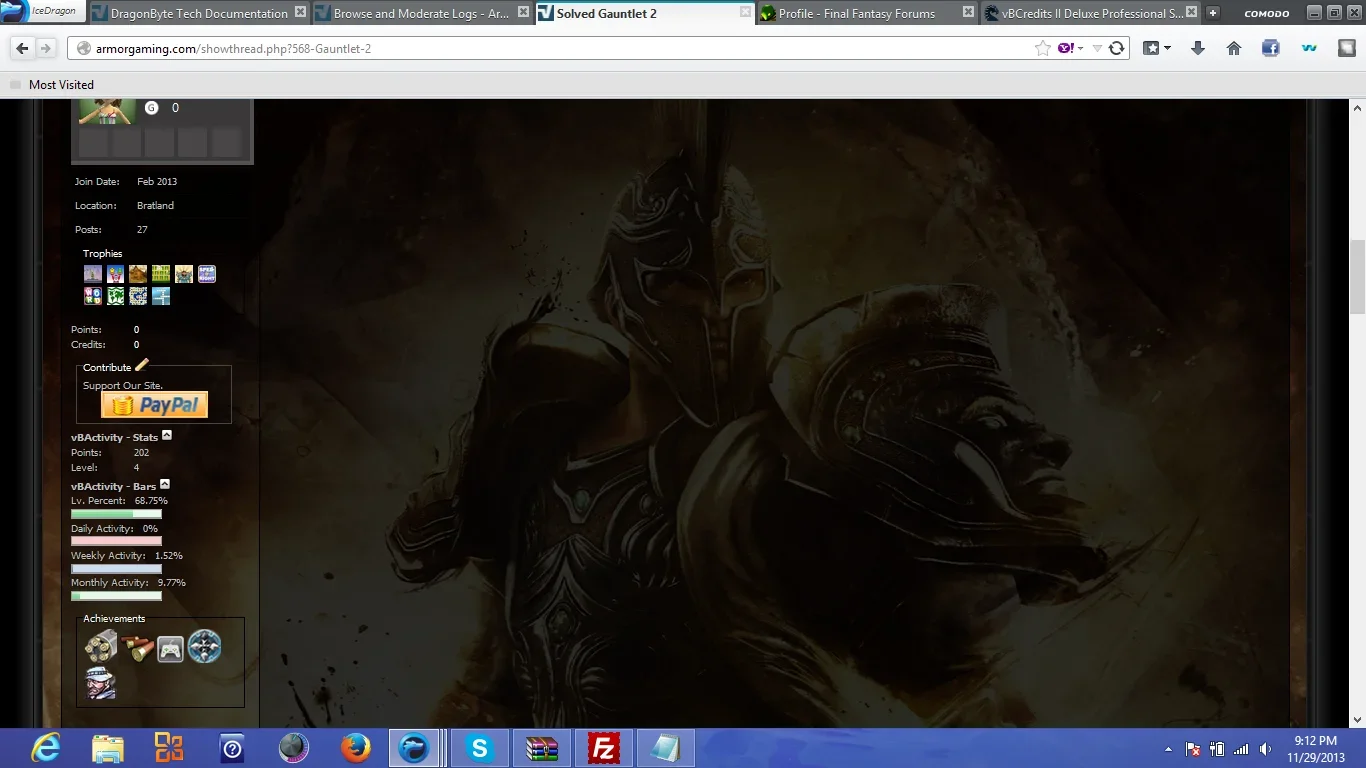Go back with the back arrow
Image resolution: width=1366 pixels, height=768 pixels.
[23, 48]
